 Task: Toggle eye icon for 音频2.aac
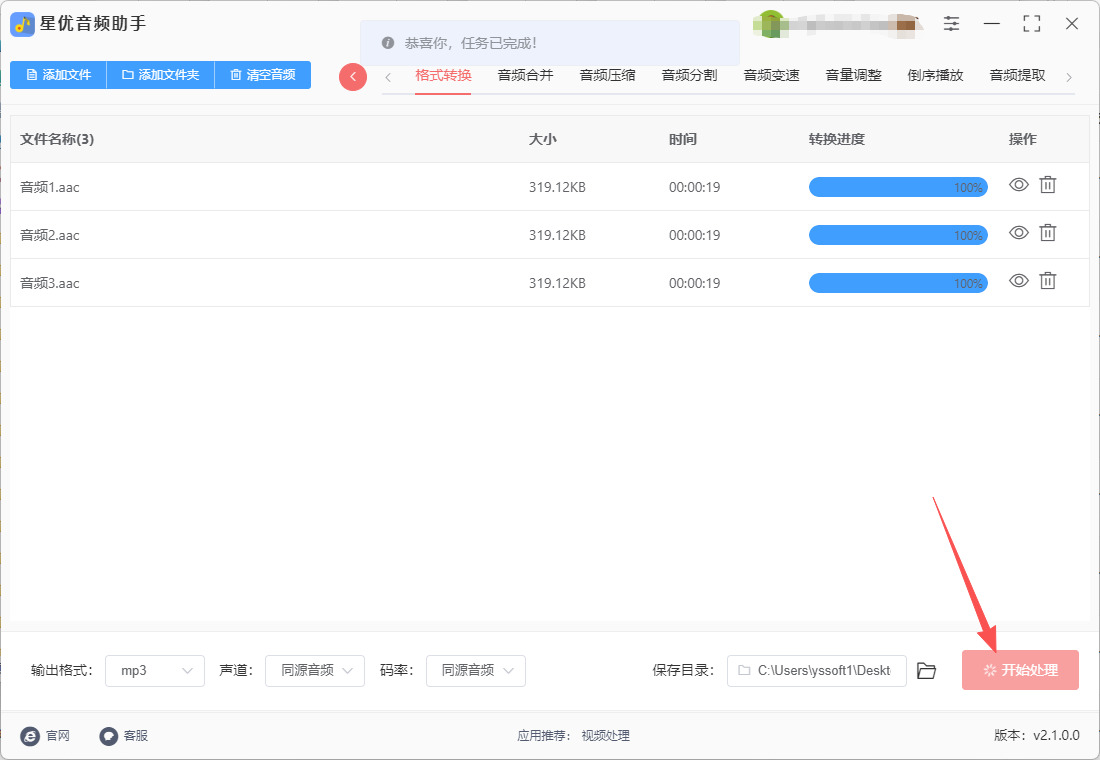pyautogui.click(x=1018, y=233)
